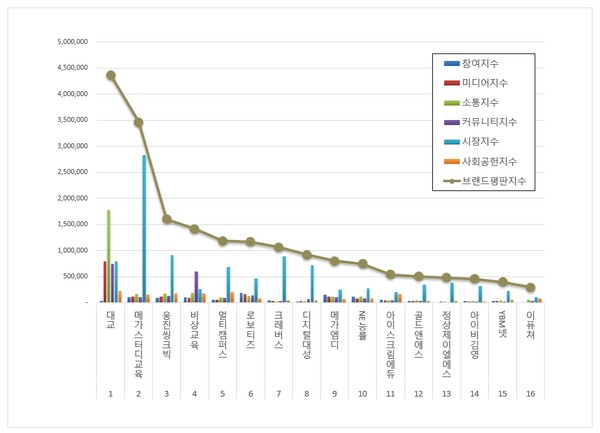The width and height of the screenshot is (600, 433).
Task: Click the line marker above 메가스터디교육
Action: point(139,122)
